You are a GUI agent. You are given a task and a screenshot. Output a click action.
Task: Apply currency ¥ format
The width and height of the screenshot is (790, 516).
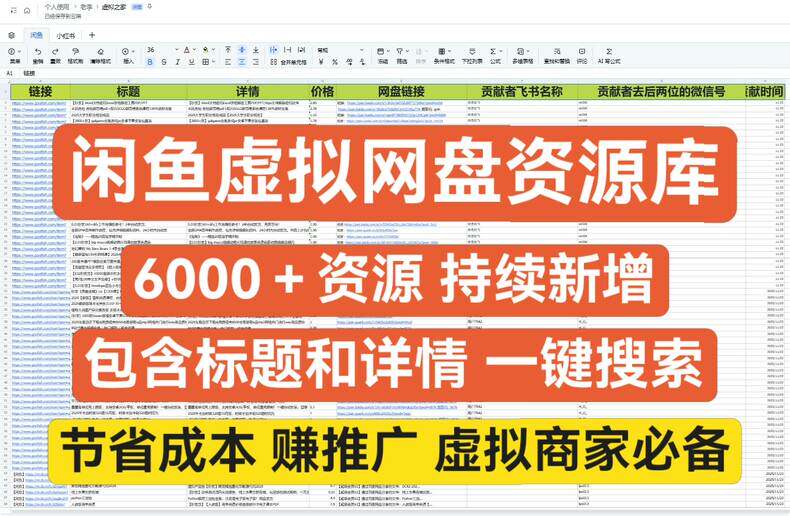pyautogui.click(x=321, y=61)
